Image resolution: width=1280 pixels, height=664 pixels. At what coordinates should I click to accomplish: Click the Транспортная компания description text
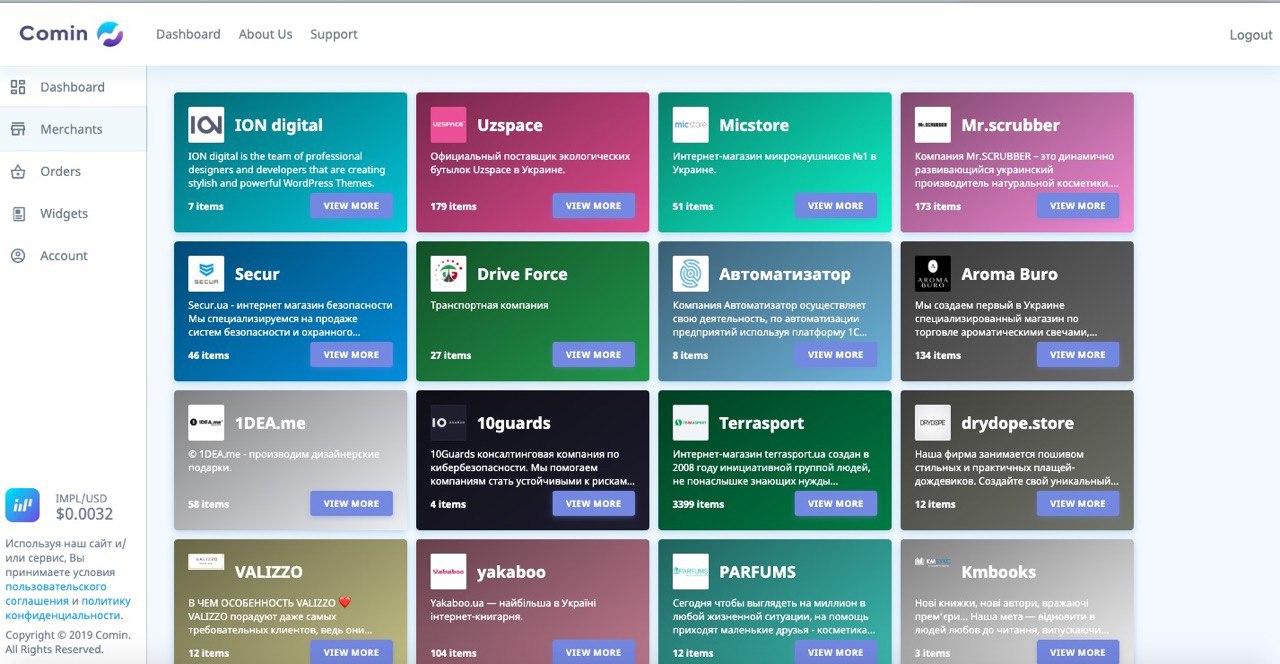coord(490,305)
